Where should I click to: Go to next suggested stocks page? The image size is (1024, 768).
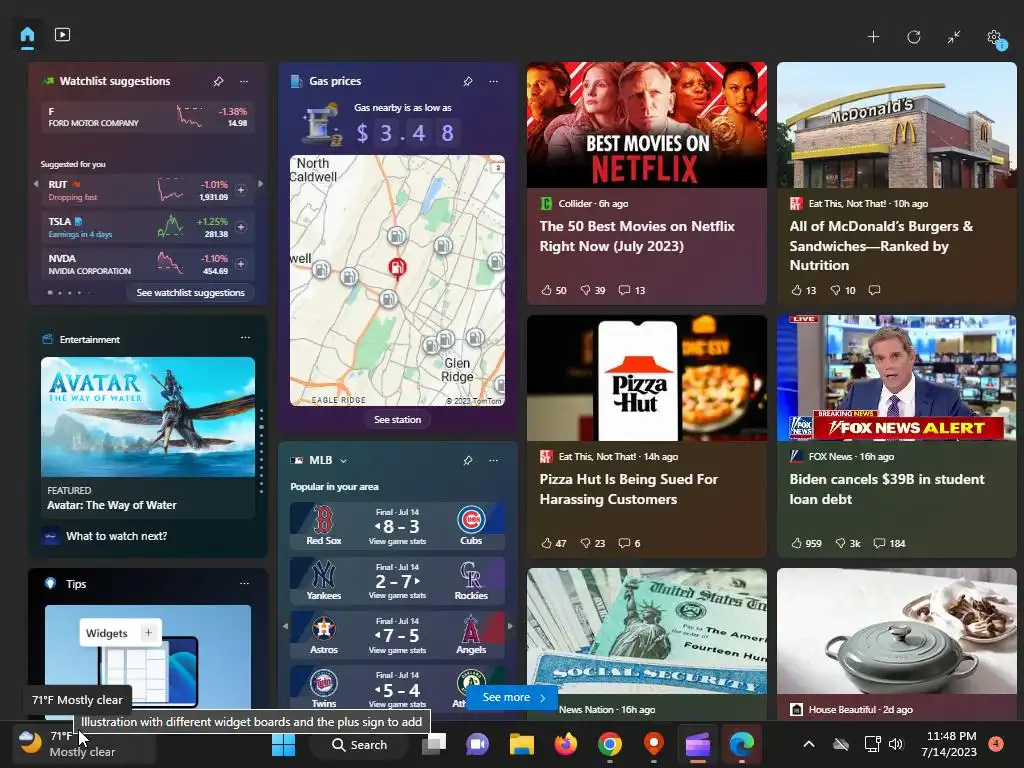(x=261, y=184)
